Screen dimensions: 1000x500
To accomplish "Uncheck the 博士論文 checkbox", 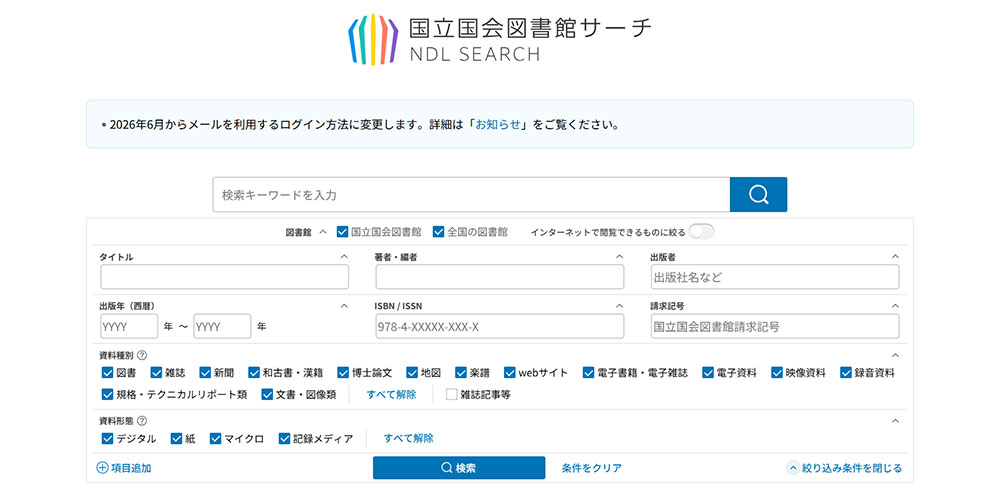I will click(344, 372).
